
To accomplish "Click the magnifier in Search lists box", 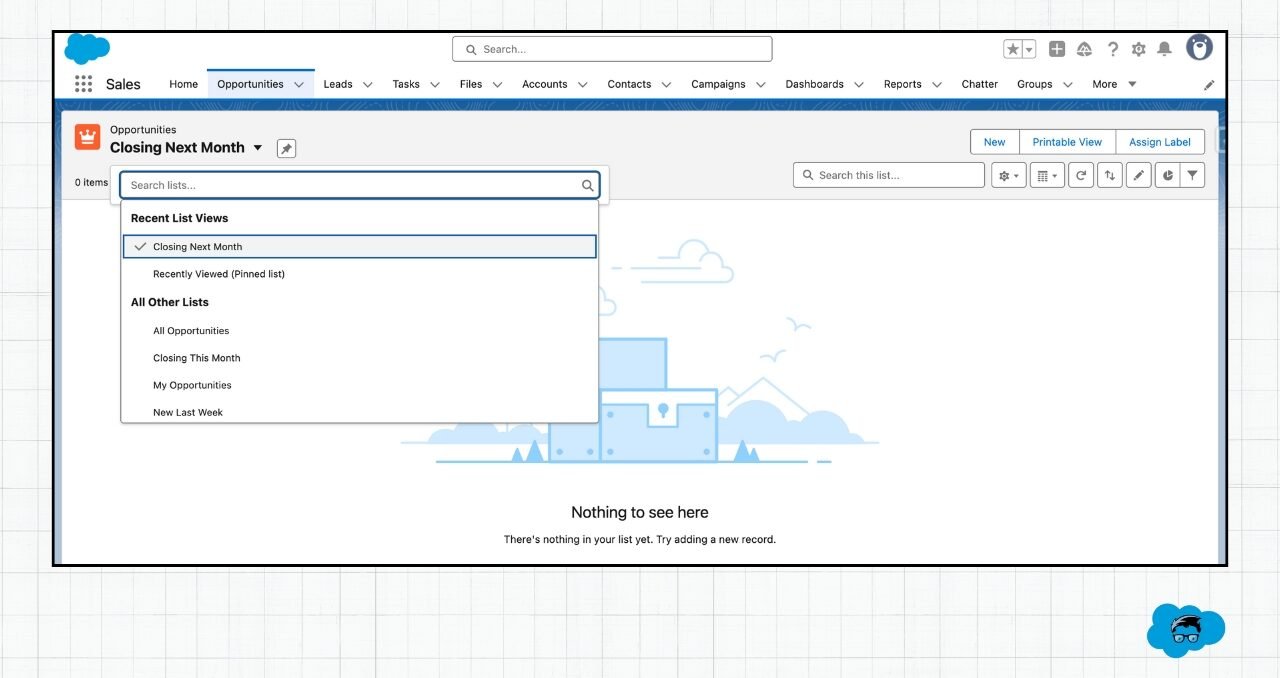I will [588, 185].
